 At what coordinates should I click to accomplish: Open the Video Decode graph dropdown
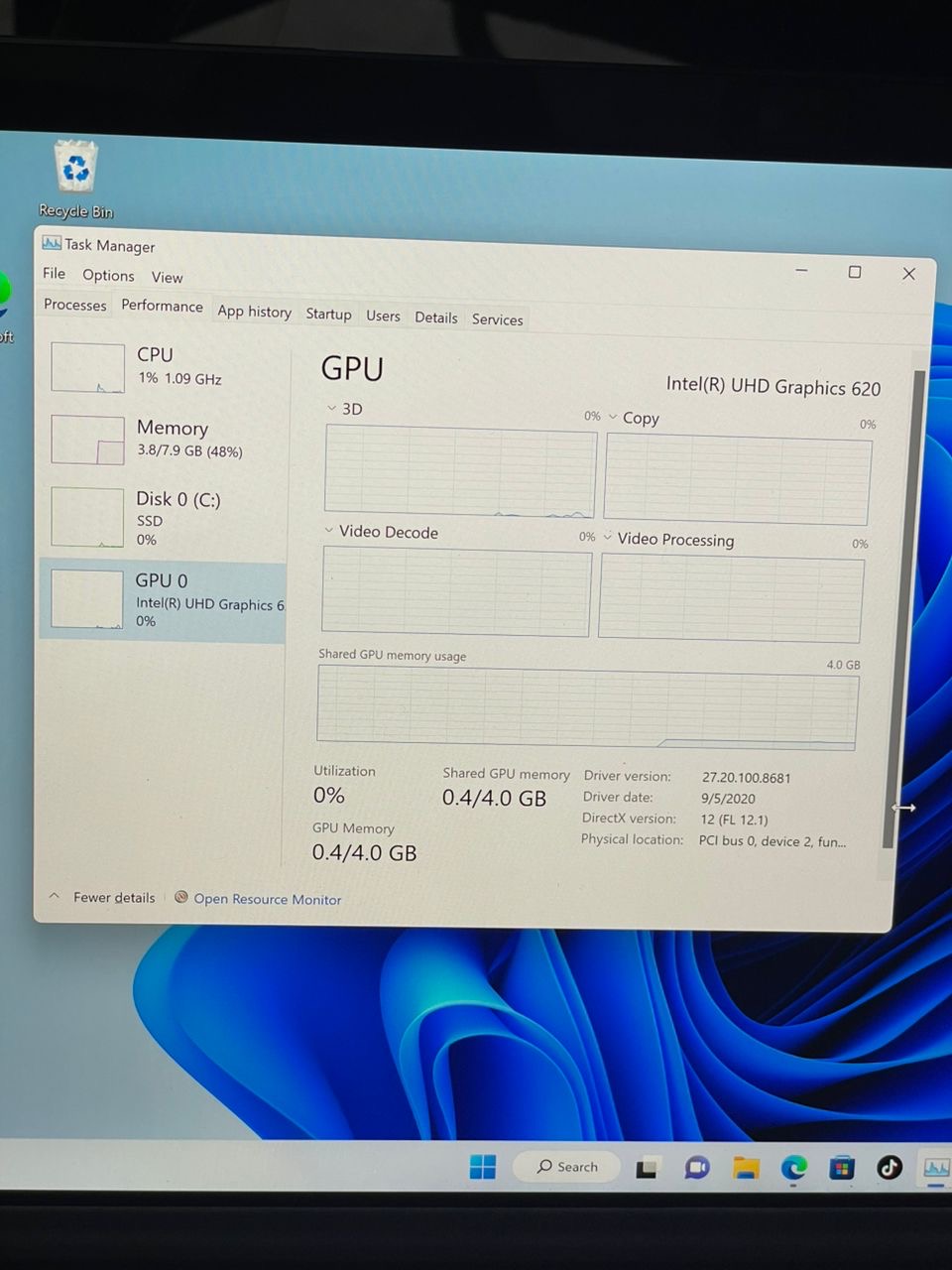click(x=329, y=531)
